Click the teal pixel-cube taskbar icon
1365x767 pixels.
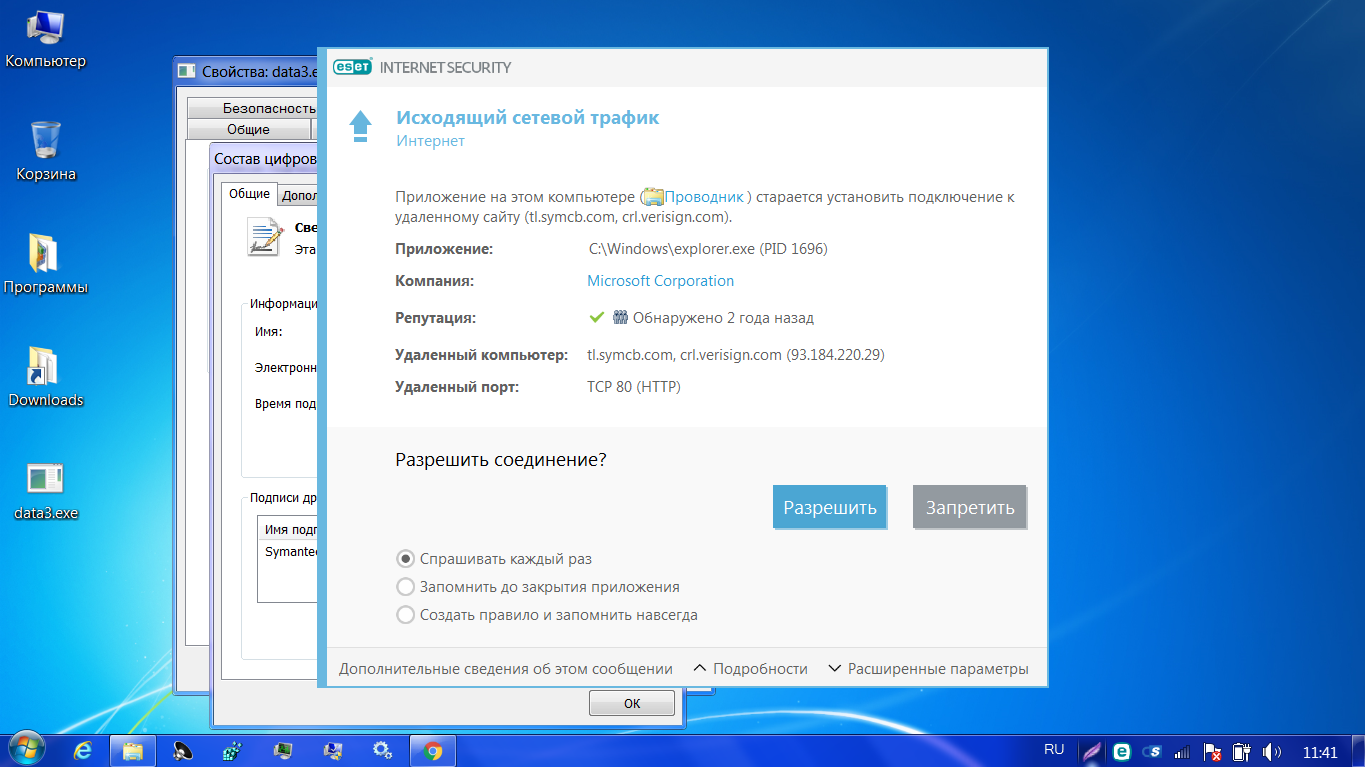click(233, 750)
